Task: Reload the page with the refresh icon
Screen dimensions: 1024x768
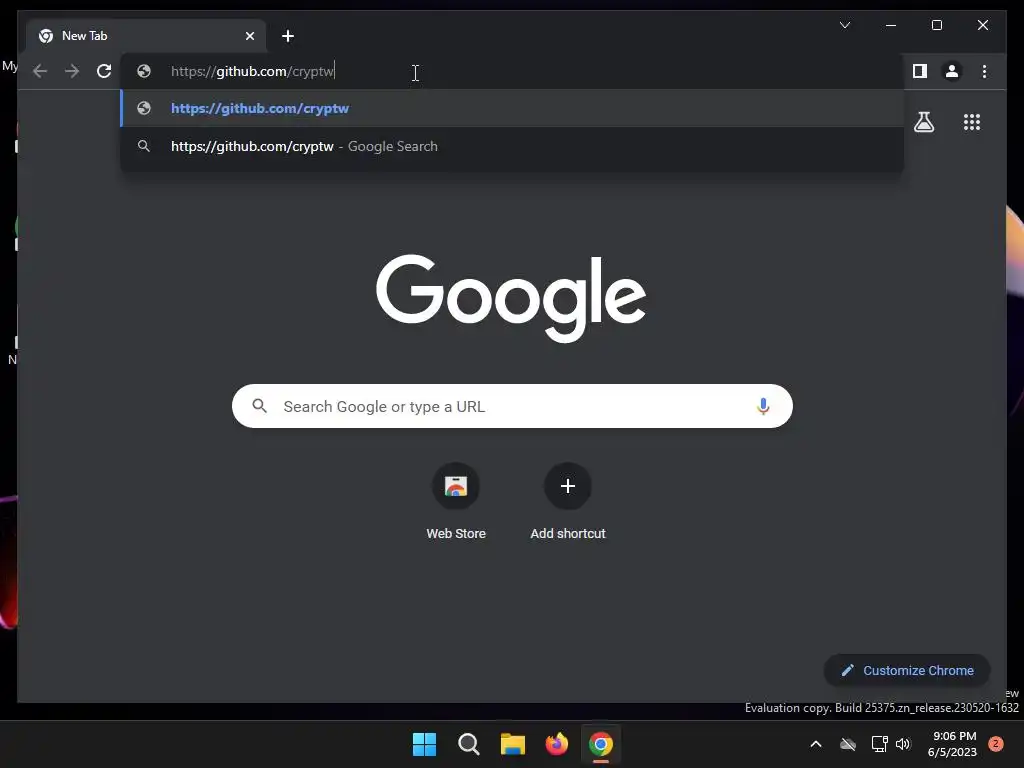Action: point(104,71)
